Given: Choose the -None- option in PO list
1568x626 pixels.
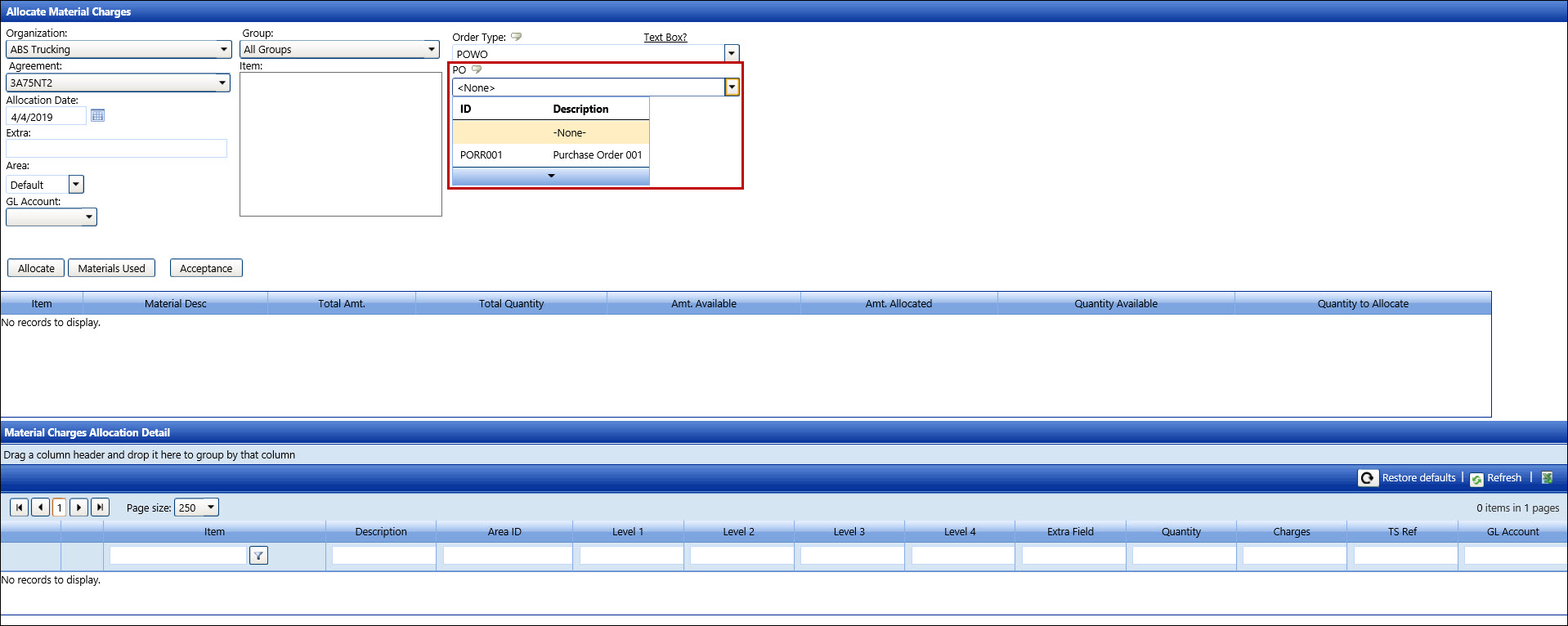Looking at the screenshot, I should point(550,132).
